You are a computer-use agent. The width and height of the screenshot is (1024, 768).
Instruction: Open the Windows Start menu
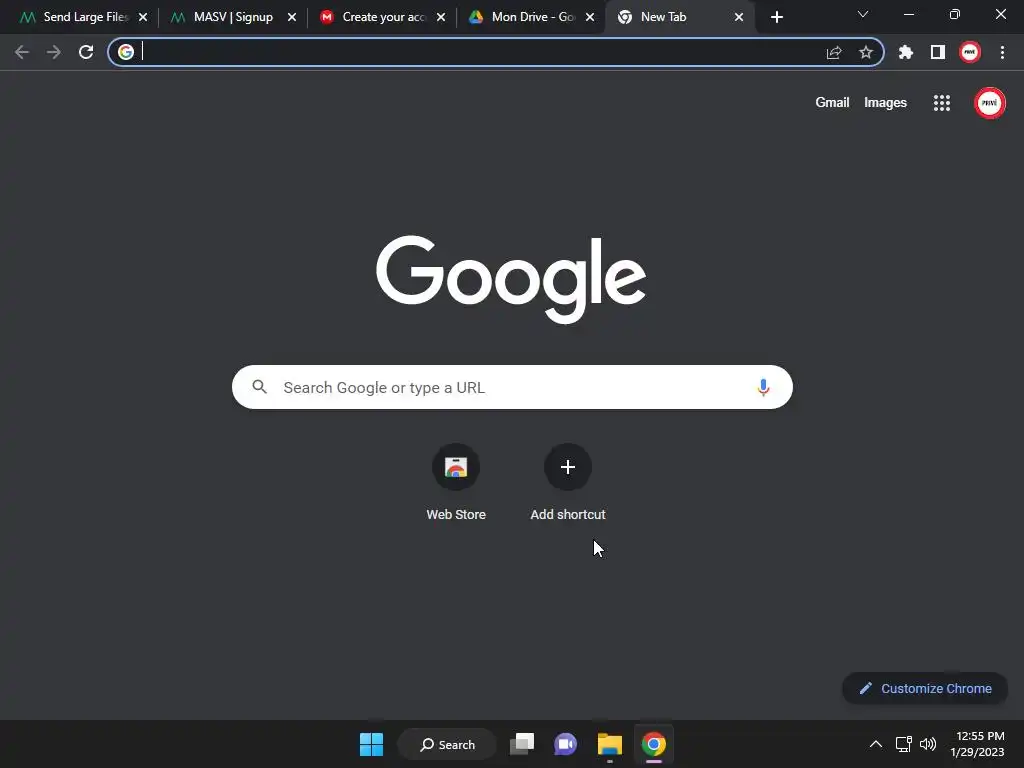click(x=372, y=744)
